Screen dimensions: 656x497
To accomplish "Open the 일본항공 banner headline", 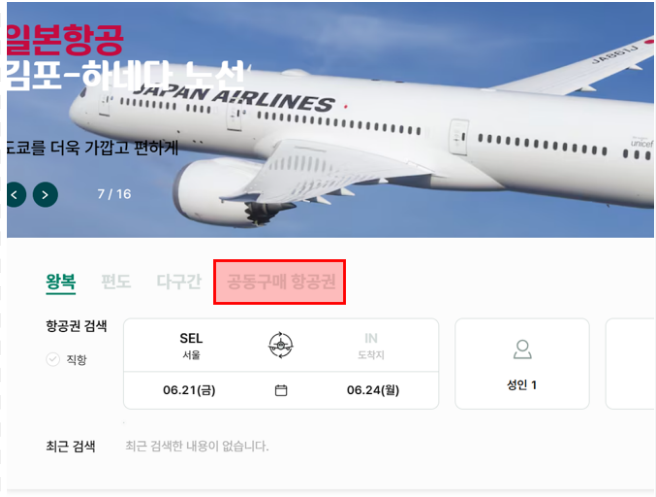I will [65, 40].
